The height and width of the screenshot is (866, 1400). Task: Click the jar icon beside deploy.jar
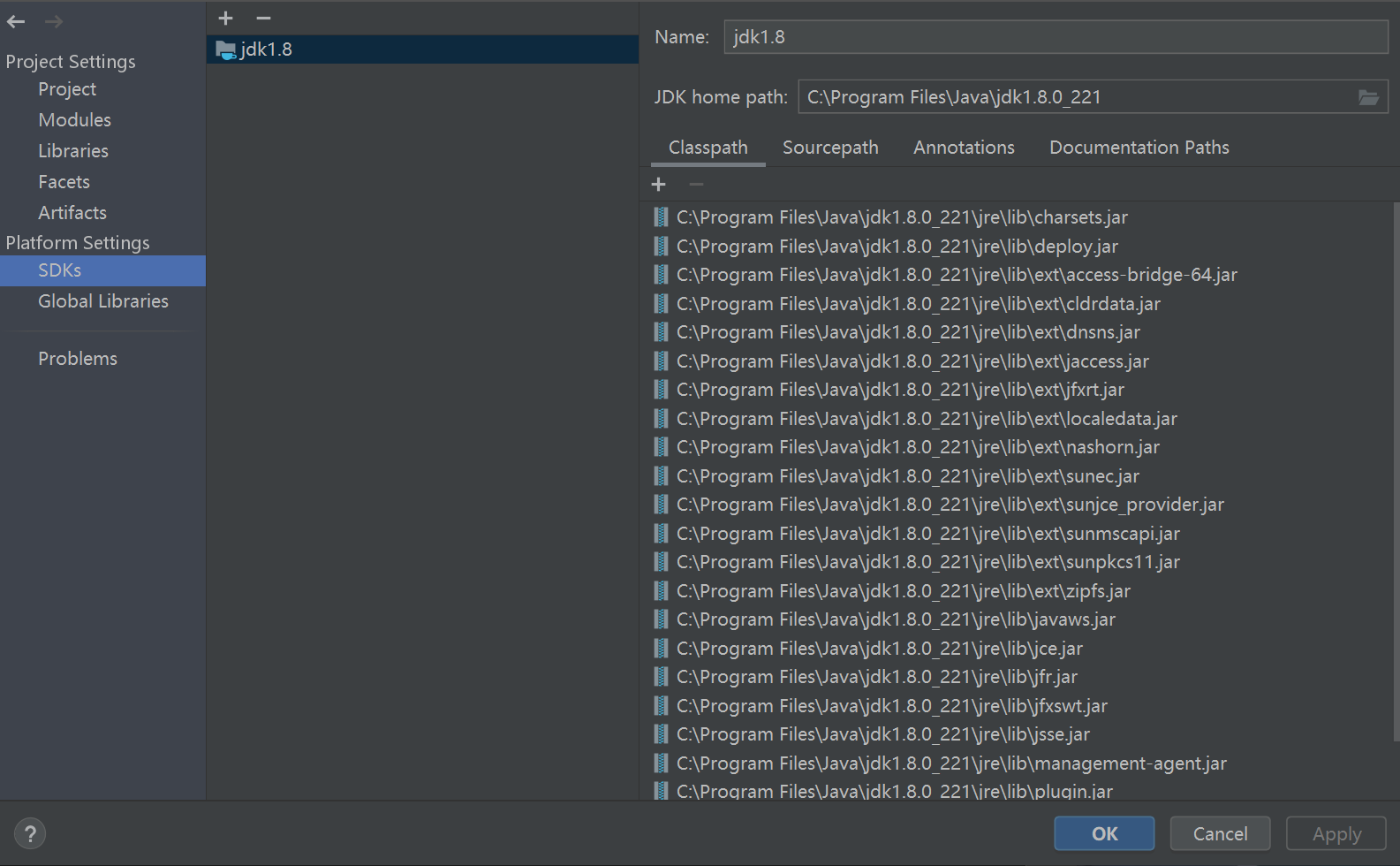661,246
